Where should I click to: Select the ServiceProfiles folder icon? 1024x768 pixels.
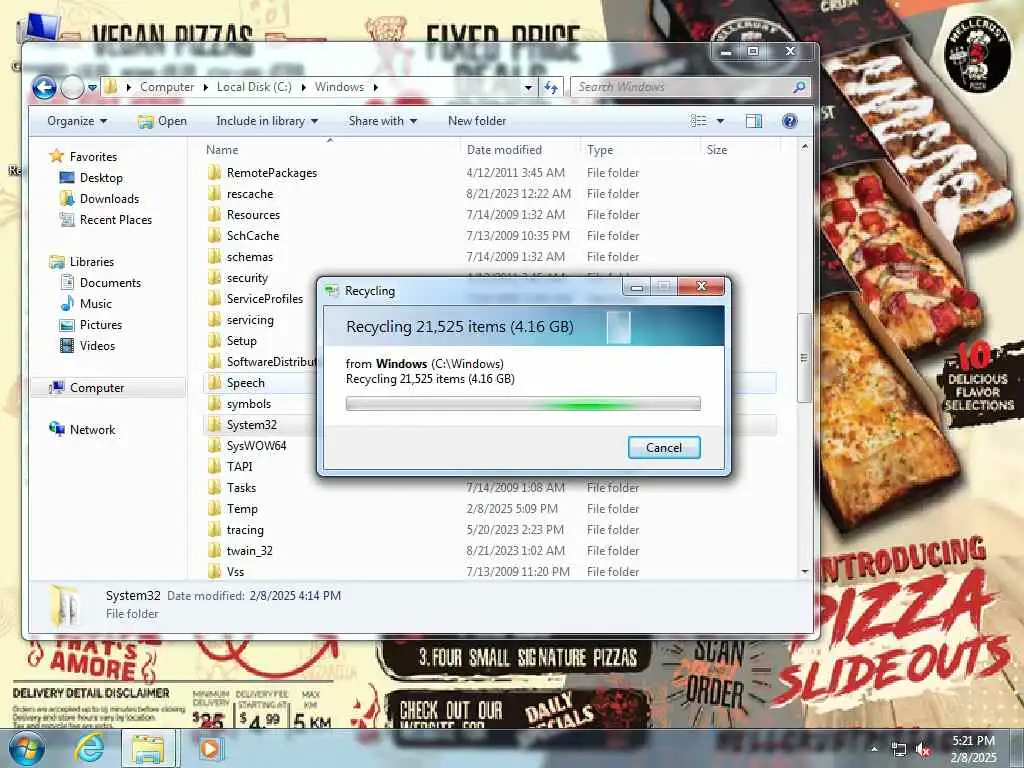point(214,298)
